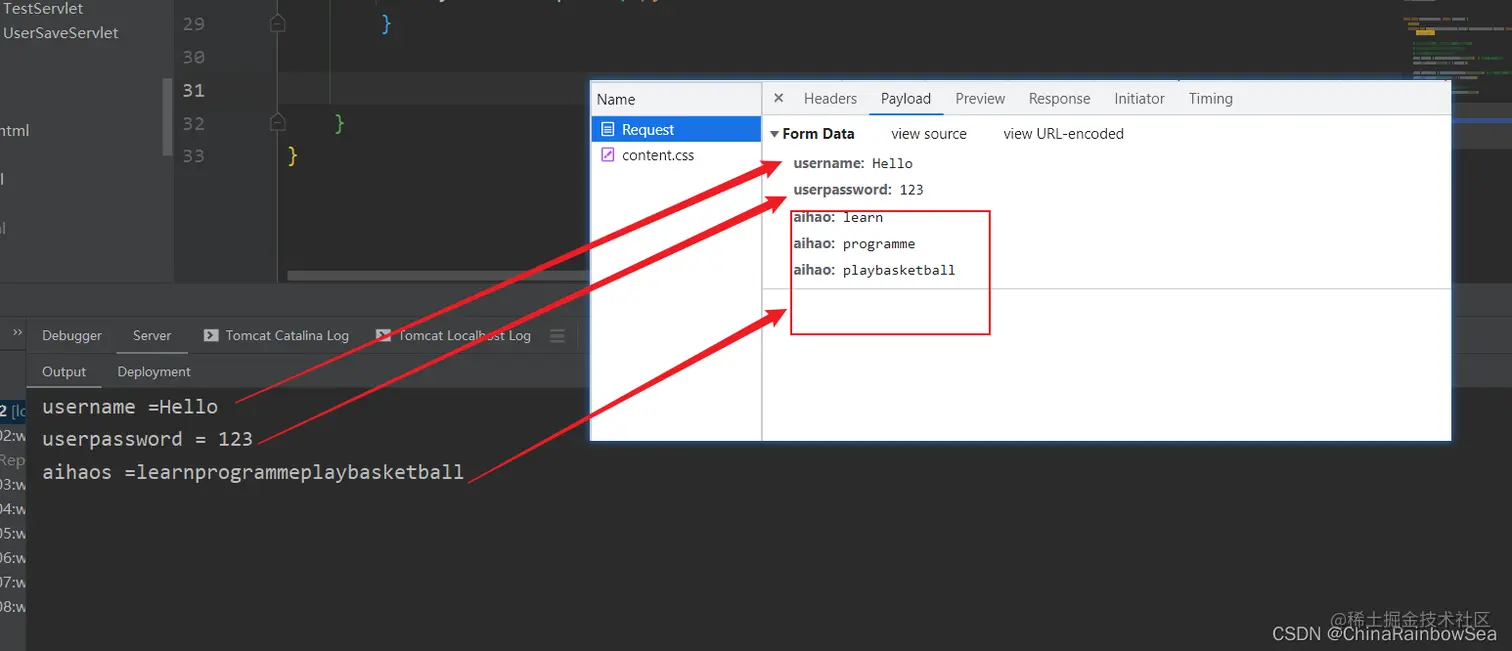Toggle the code fold marker on line 29
1512x651 pixels.
click(278, 23)
